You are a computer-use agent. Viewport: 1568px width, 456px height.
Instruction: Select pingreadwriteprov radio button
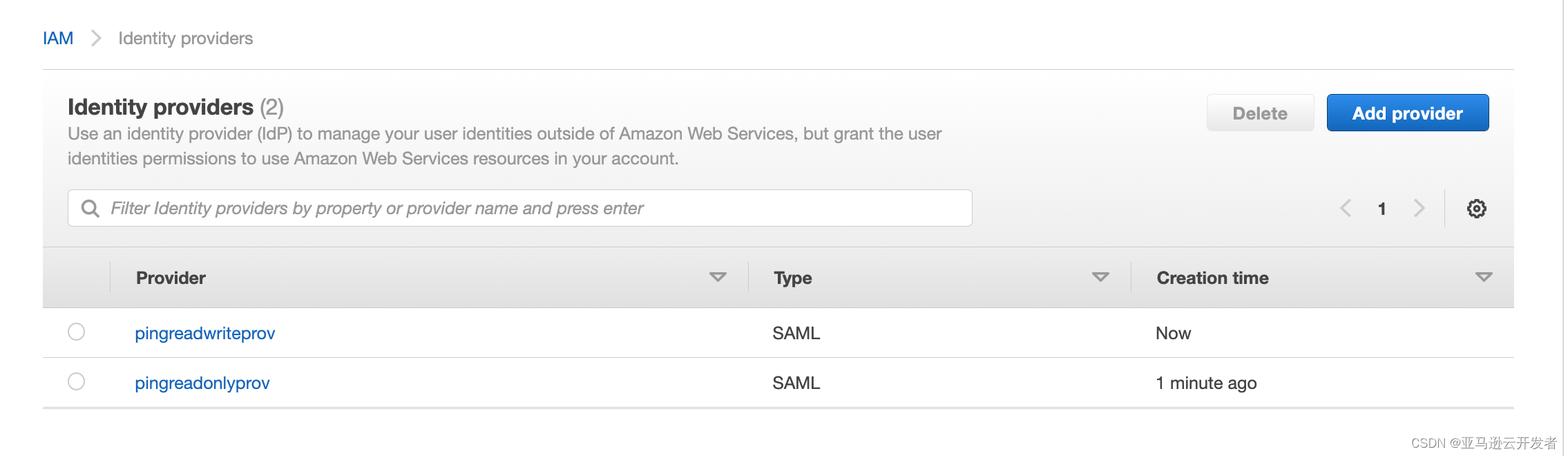pyautogui.click(x=77, y=332)
